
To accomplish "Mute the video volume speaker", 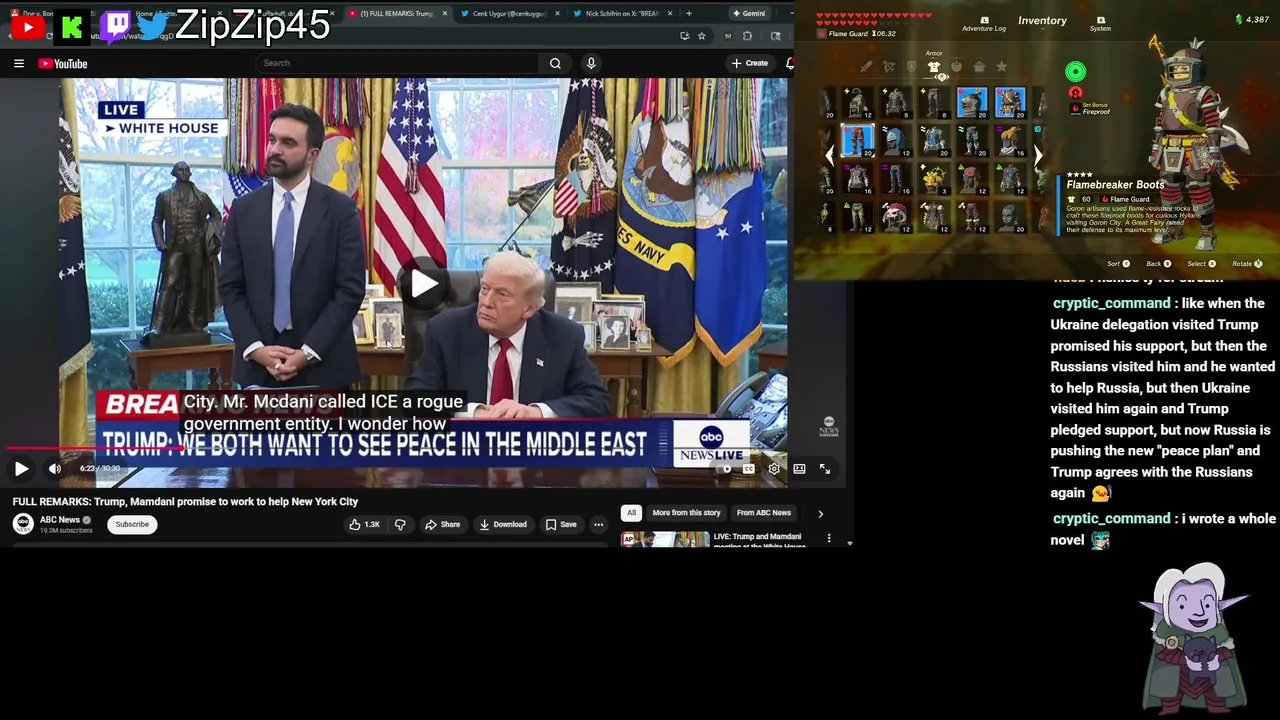I will point(55,468).
